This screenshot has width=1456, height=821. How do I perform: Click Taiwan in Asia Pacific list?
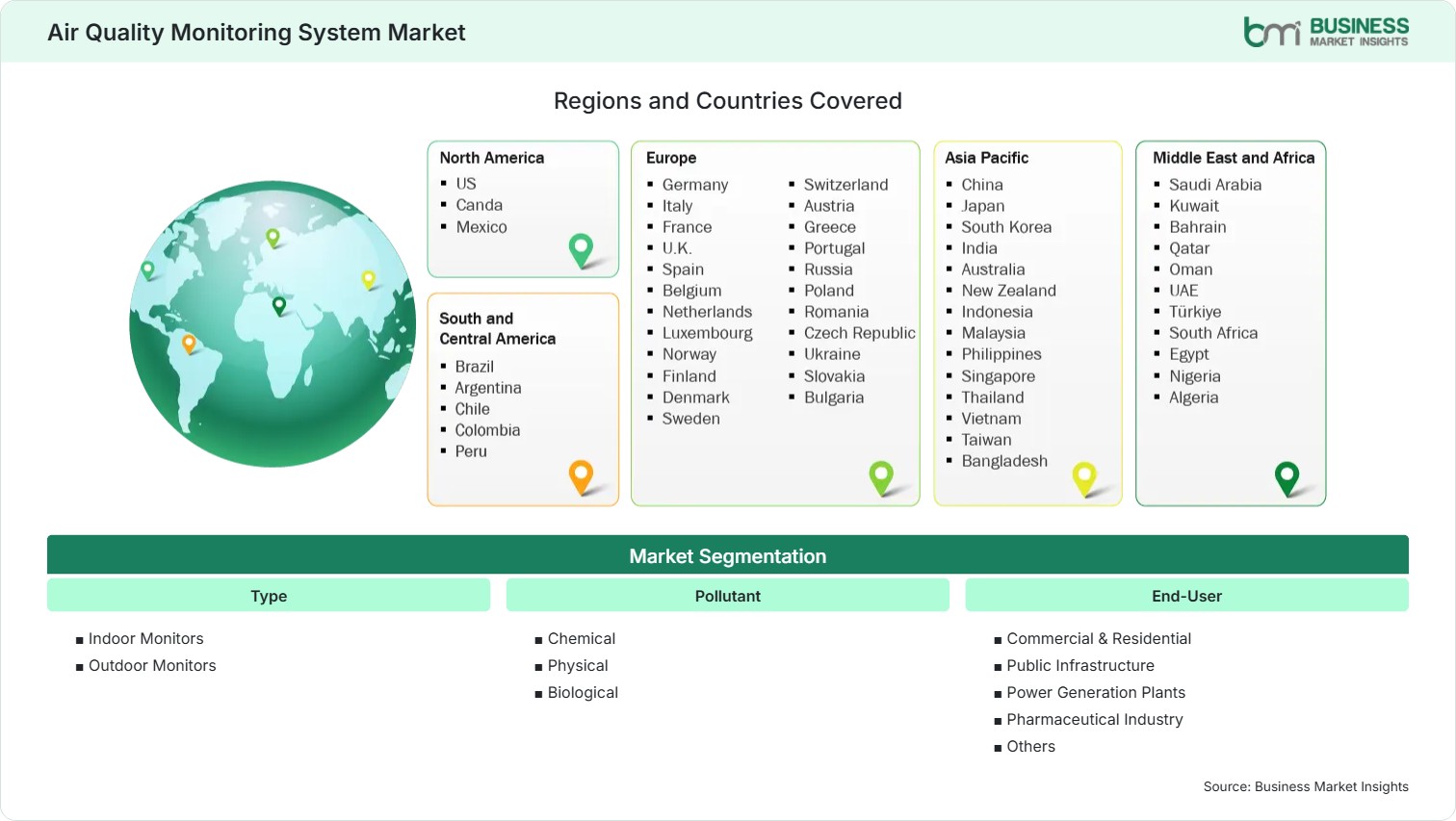986,440
